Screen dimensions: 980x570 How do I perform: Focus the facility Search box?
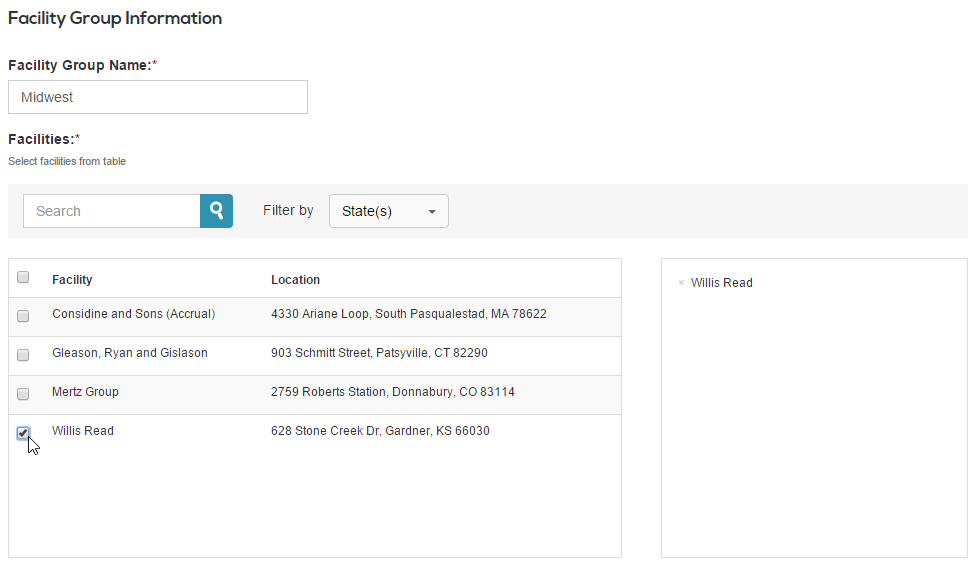coord(112,211)
